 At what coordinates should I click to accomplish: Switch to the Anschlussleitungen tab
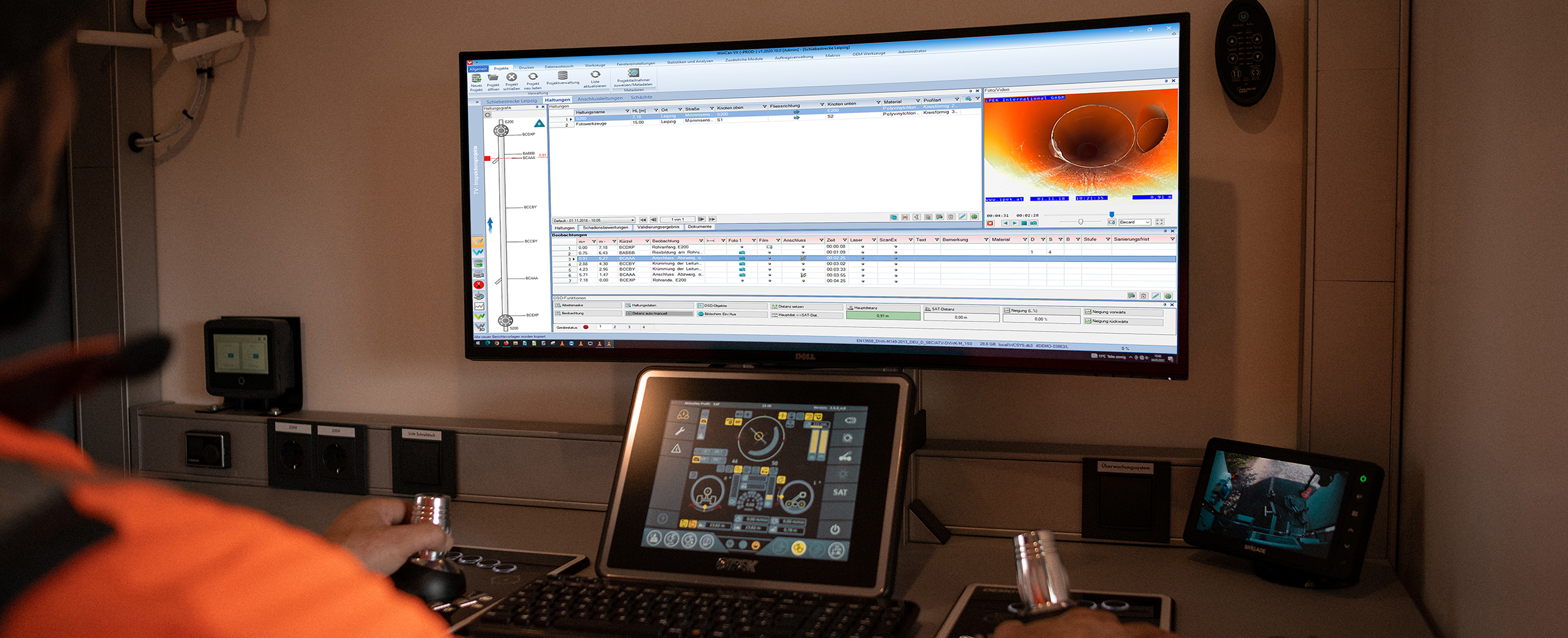click(600, 98)
